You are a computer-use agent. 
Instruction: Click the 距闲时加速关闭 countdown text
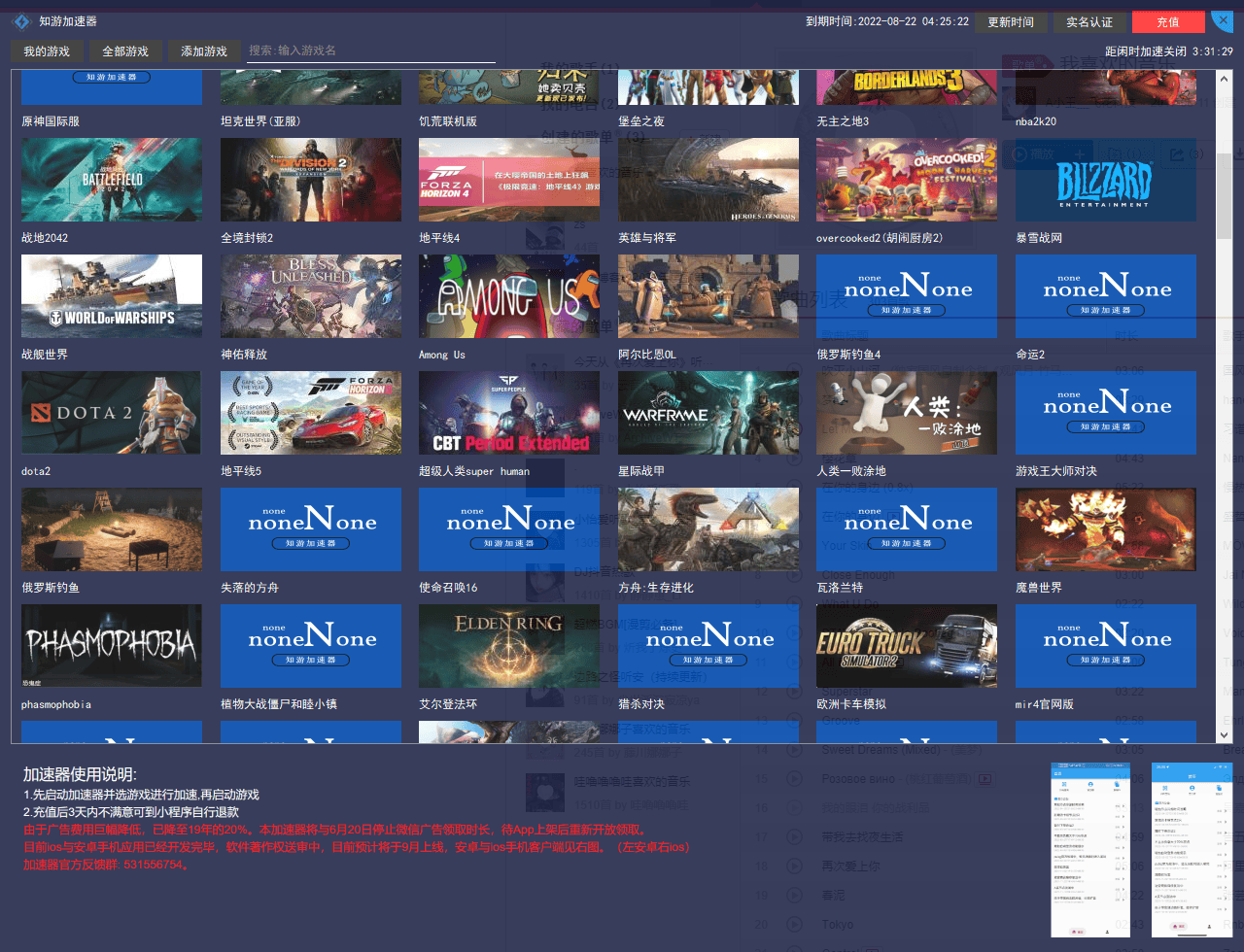1169,51
